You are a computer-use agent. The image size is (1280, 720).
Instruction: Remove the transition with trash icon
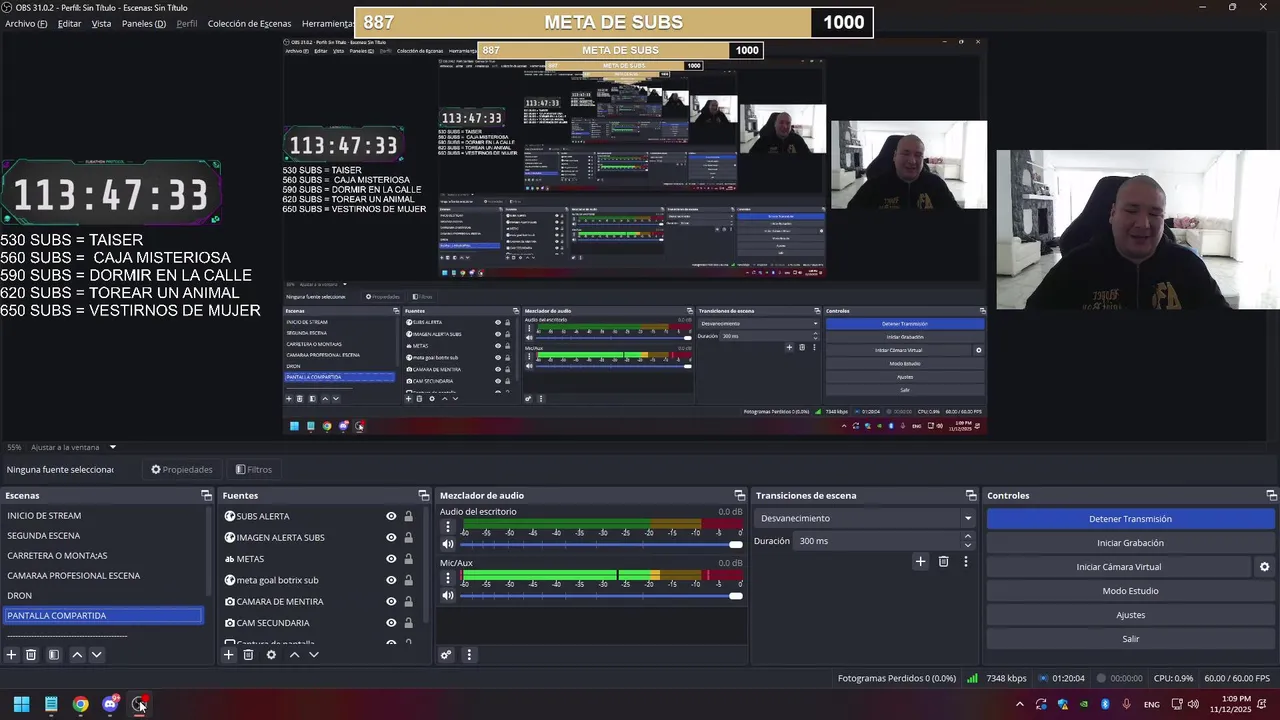943,562
